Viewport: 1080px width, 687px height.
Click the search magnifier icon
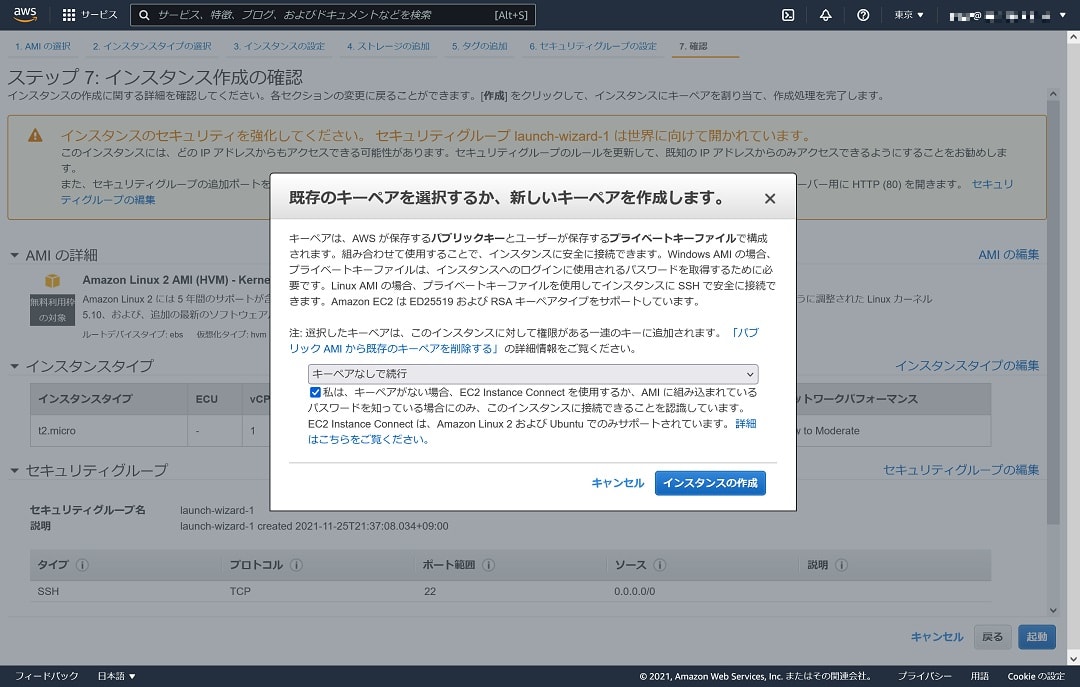(x=144, y=14)
